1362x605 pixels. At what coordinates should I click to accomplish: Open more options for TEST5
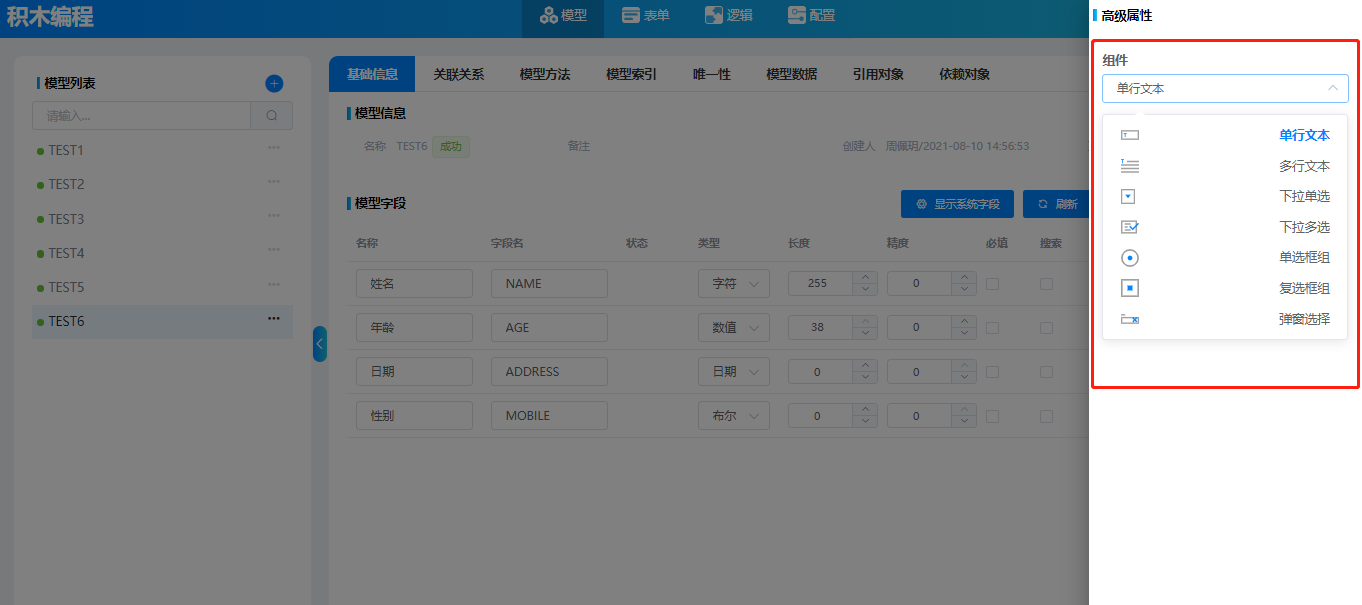pos(274,284)
